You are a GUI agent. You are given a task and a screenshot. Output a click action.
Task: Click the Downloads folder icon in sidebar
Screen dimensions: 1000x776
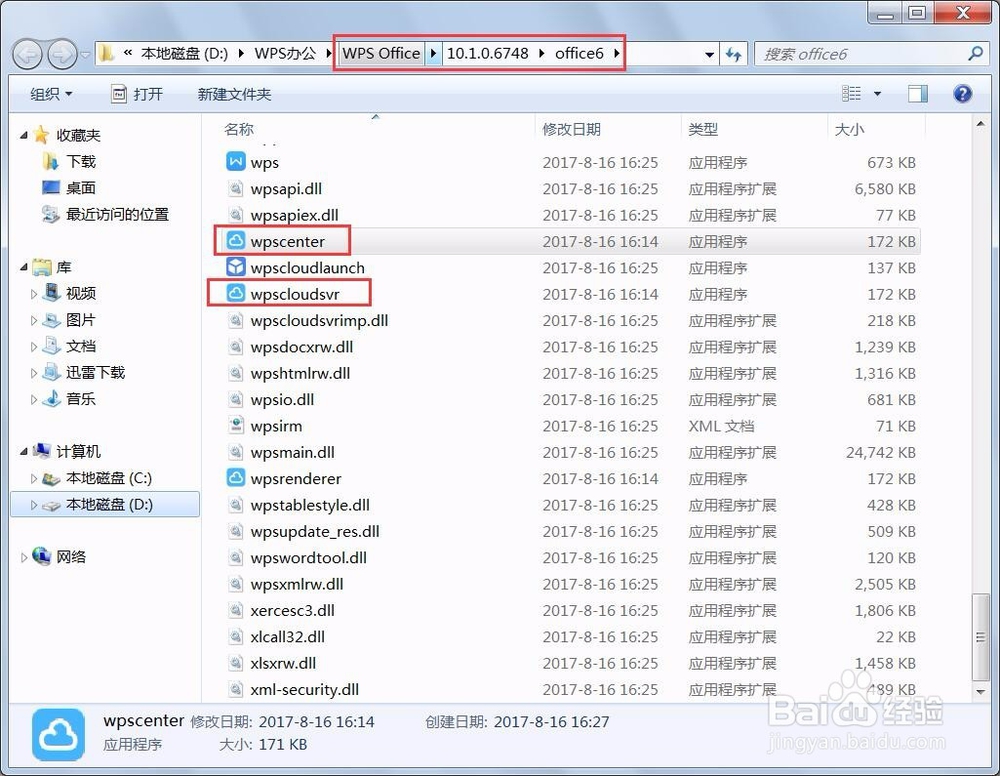tap(50, 161)
